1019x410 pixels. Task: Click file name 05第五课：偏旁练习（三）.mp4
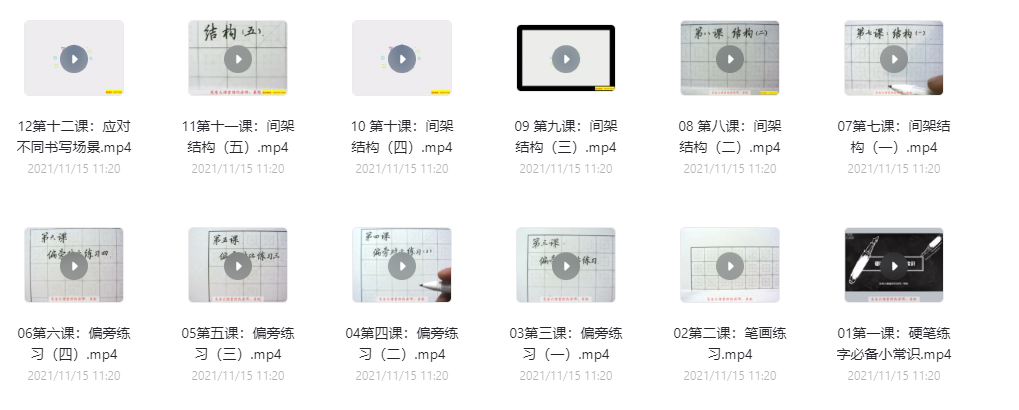pyautogui.click(x=238, y=344)
